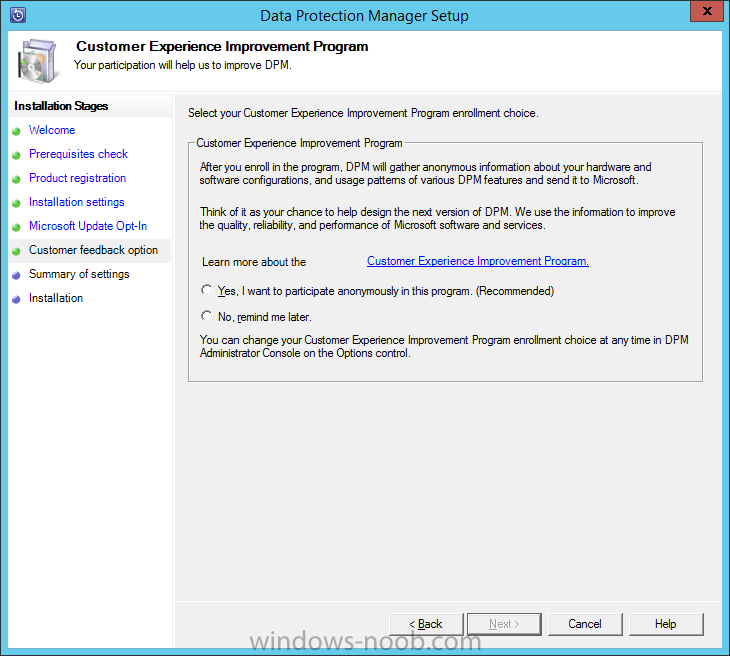Select No, remind me later option

207,316
